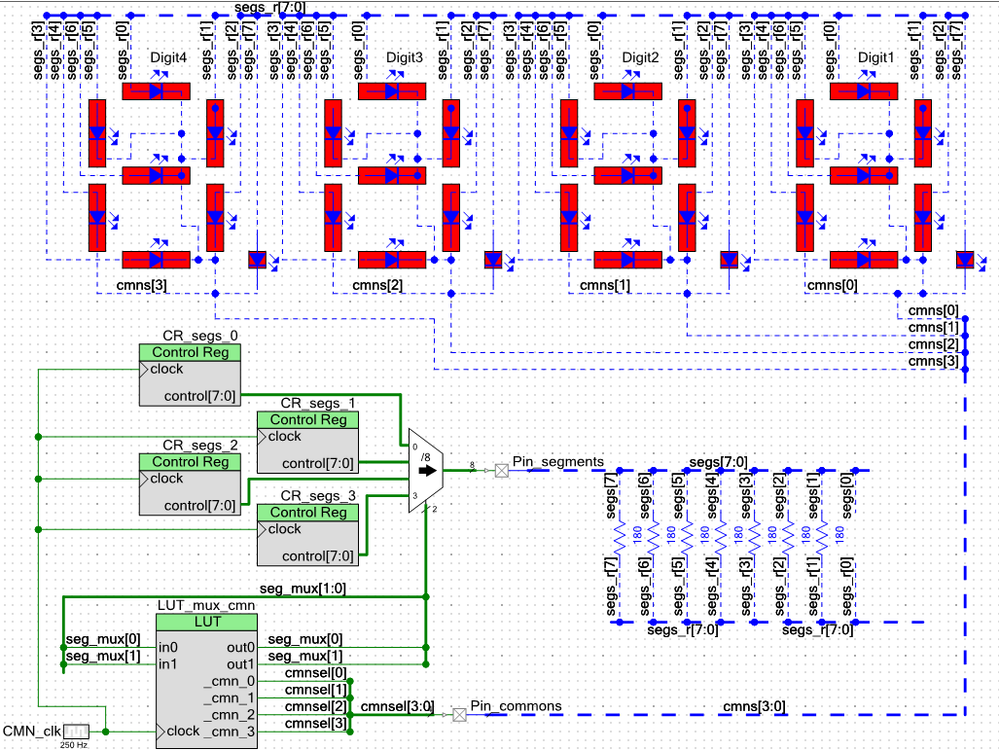Screen dimensions: 999x751
Task: Select Digit1 decimal point LED
Action: click(965, 259)
